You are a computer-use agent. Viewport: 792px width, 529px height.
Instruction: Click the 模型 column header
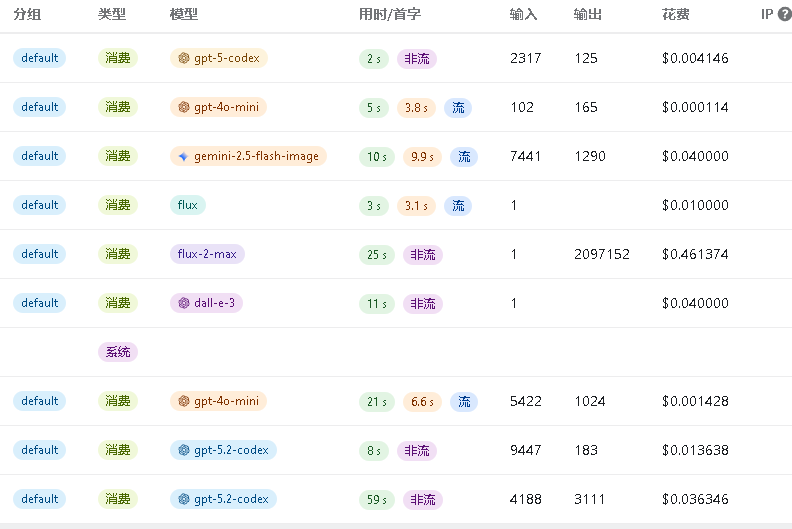(184, 14)
